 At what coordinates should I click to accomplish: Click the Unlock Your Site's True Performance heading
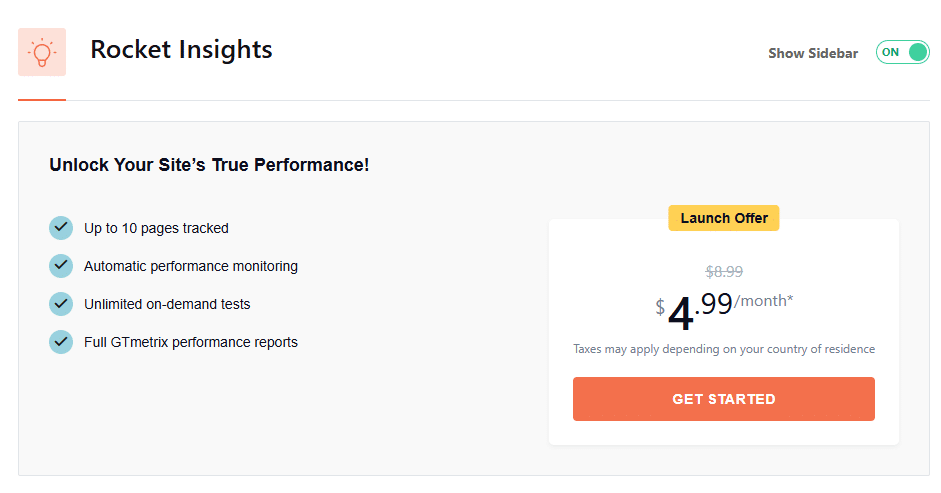209,165
